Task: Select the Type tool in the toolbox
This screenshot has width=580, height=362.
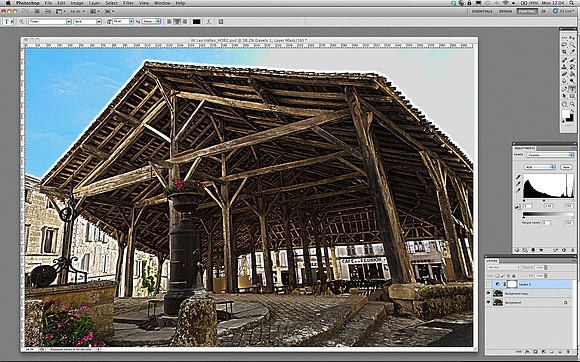Action: pos(572,89)
